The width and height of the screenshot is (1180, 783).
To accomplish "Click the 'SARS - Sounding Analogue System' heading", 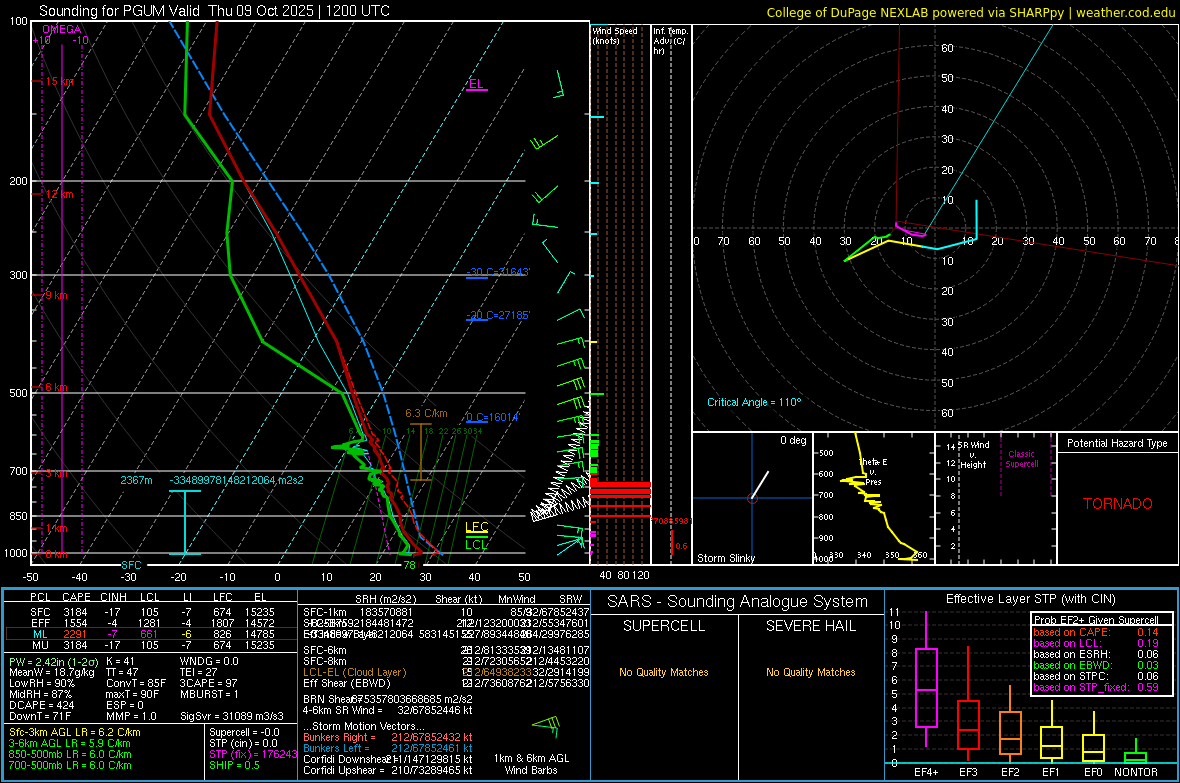I will pyautogui.click(x=738, y=602).
